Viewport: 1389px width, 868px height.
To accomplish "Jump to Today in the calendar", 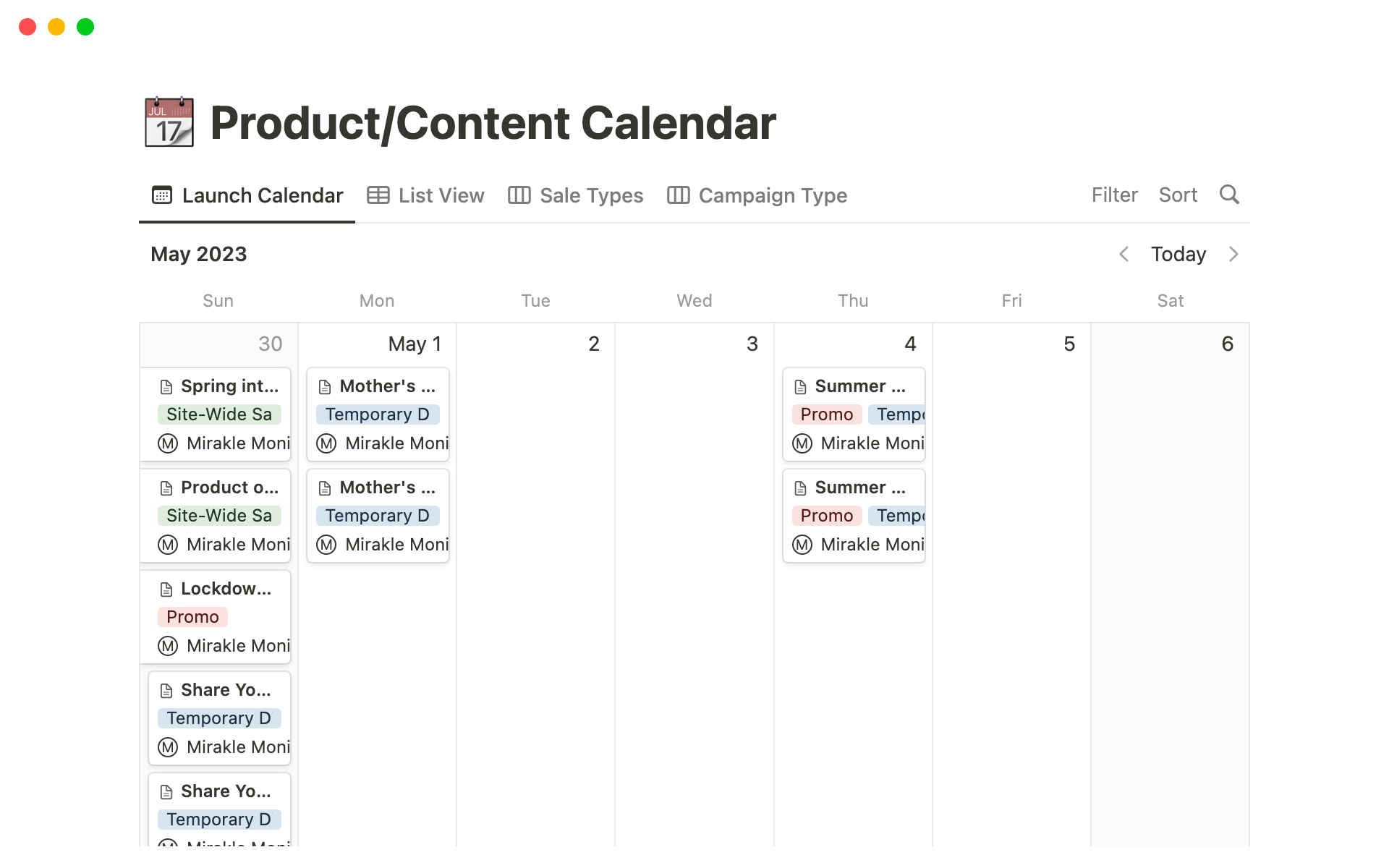I will point(1178,255).
